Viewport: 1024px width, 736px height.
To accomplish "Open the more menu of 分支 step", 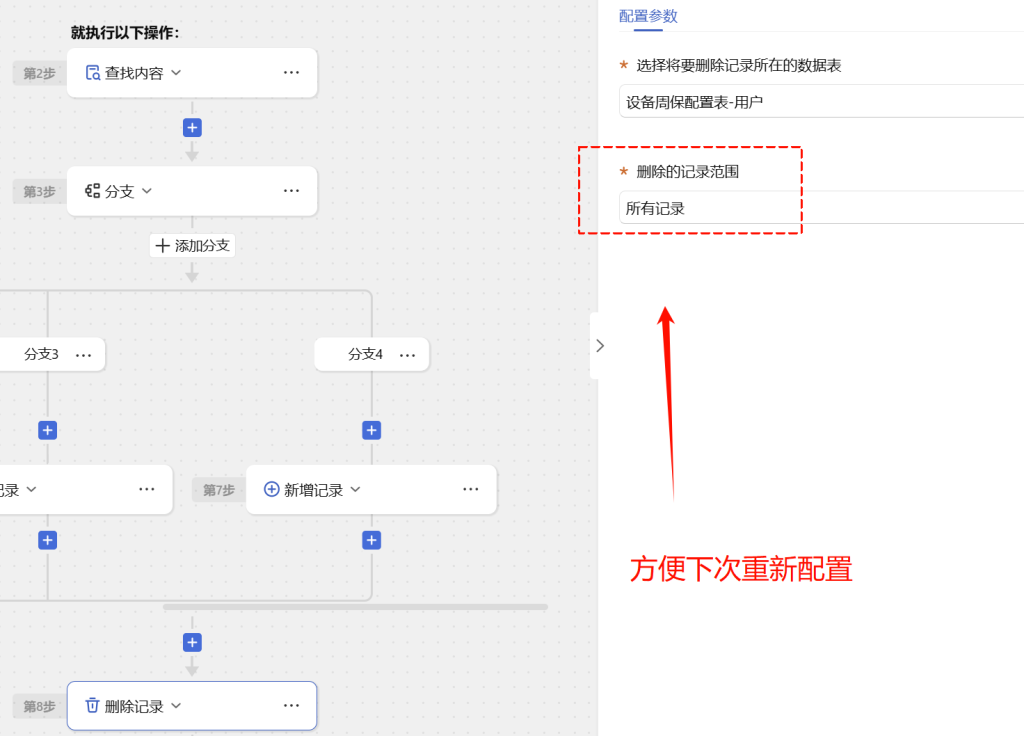I will (291, 191).
